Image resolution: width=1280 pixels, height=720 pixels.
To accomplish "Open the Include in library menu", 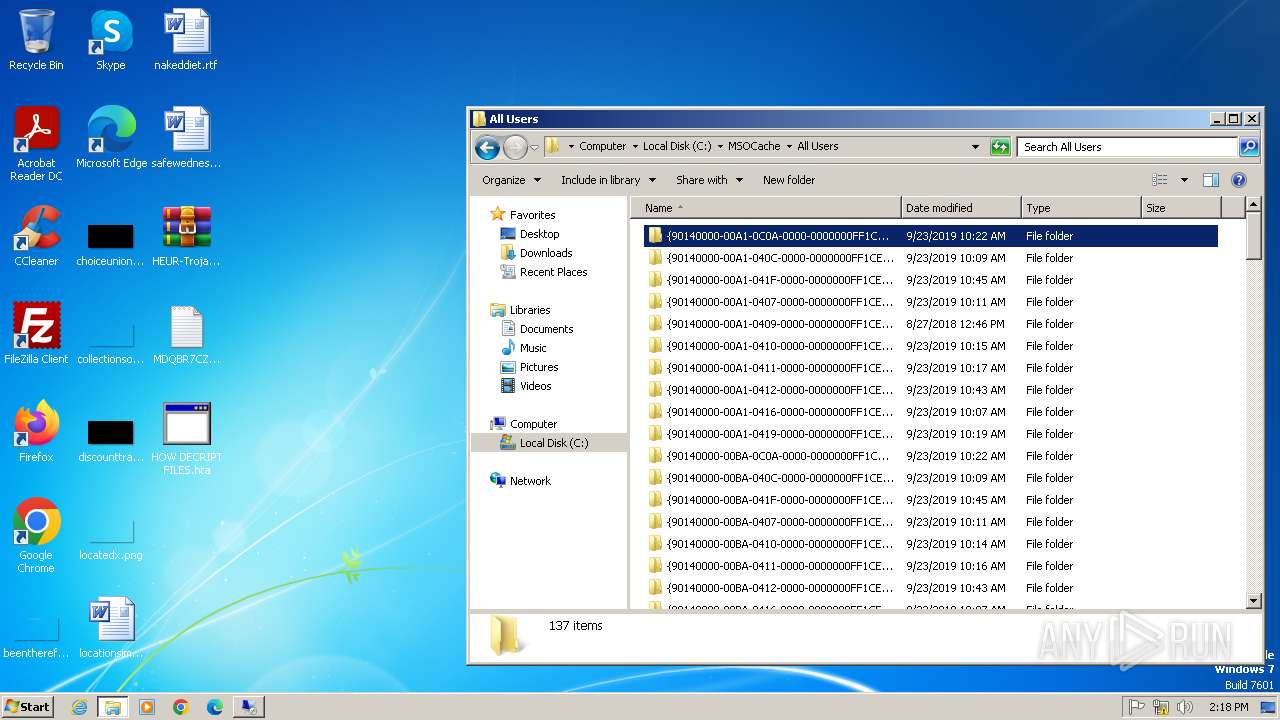I will tap(608, 180).
